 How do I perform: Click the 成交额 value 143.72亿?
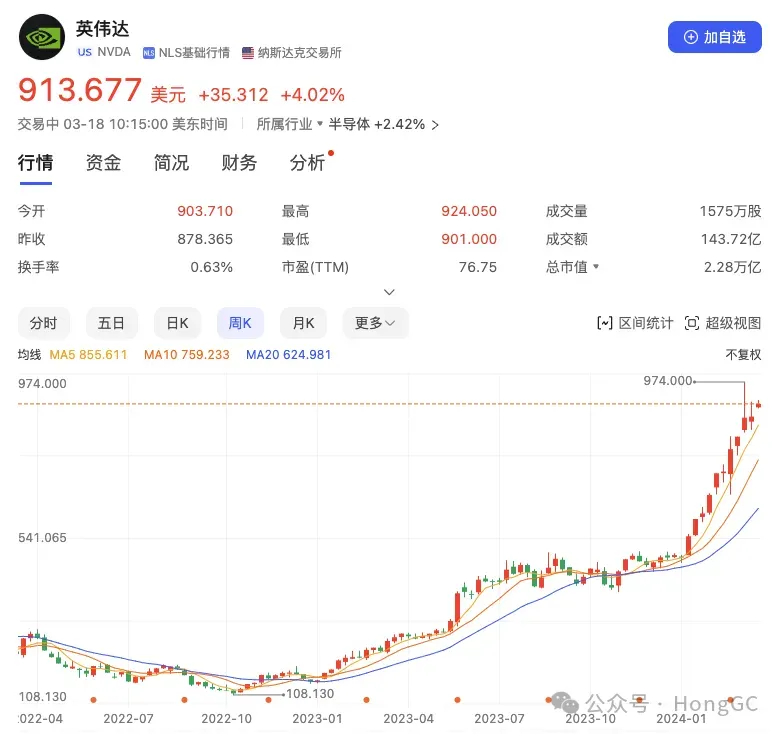coord(731,239)
